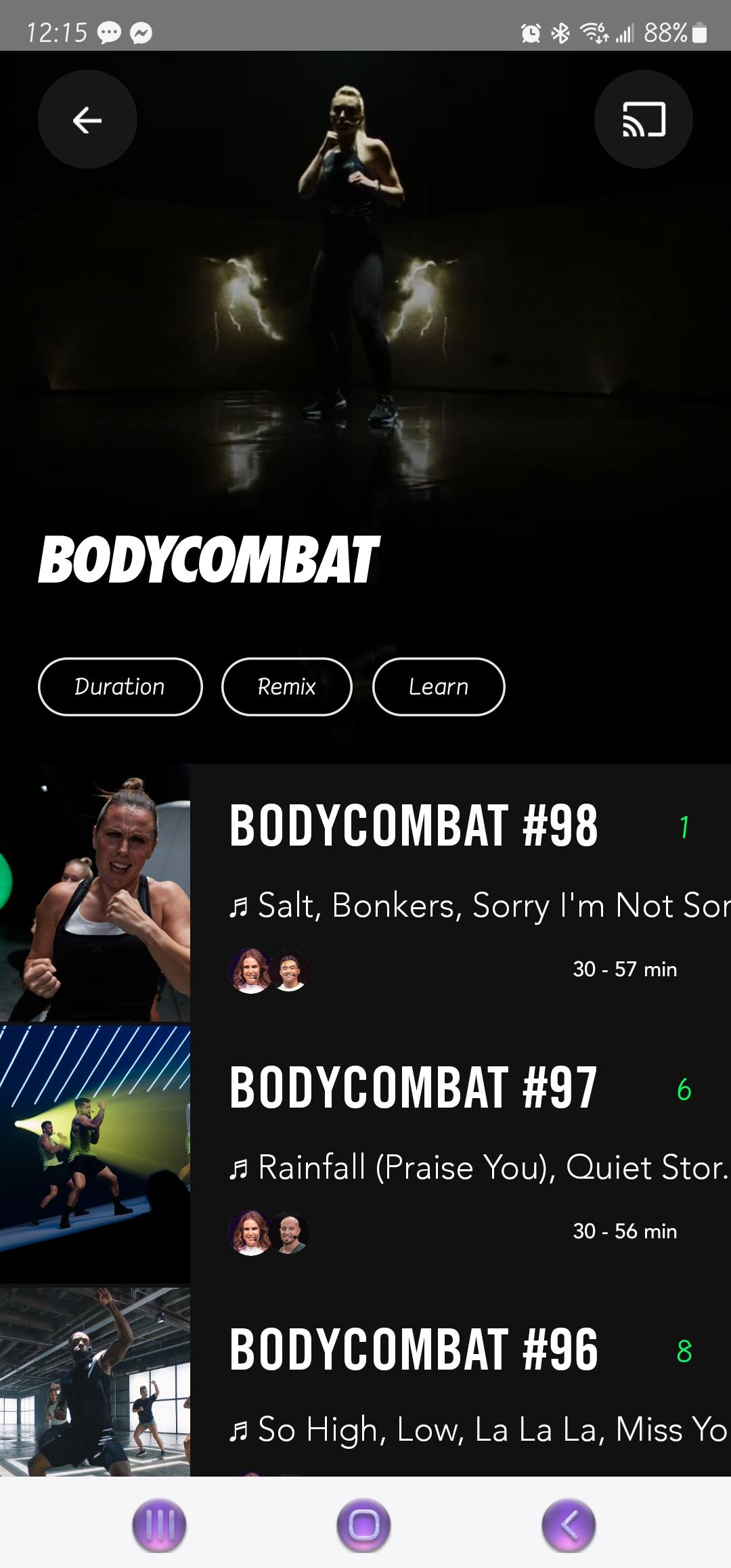Select the Remix filter chip
This screenshot has width=731, height=1568.
tap(287, 687)
